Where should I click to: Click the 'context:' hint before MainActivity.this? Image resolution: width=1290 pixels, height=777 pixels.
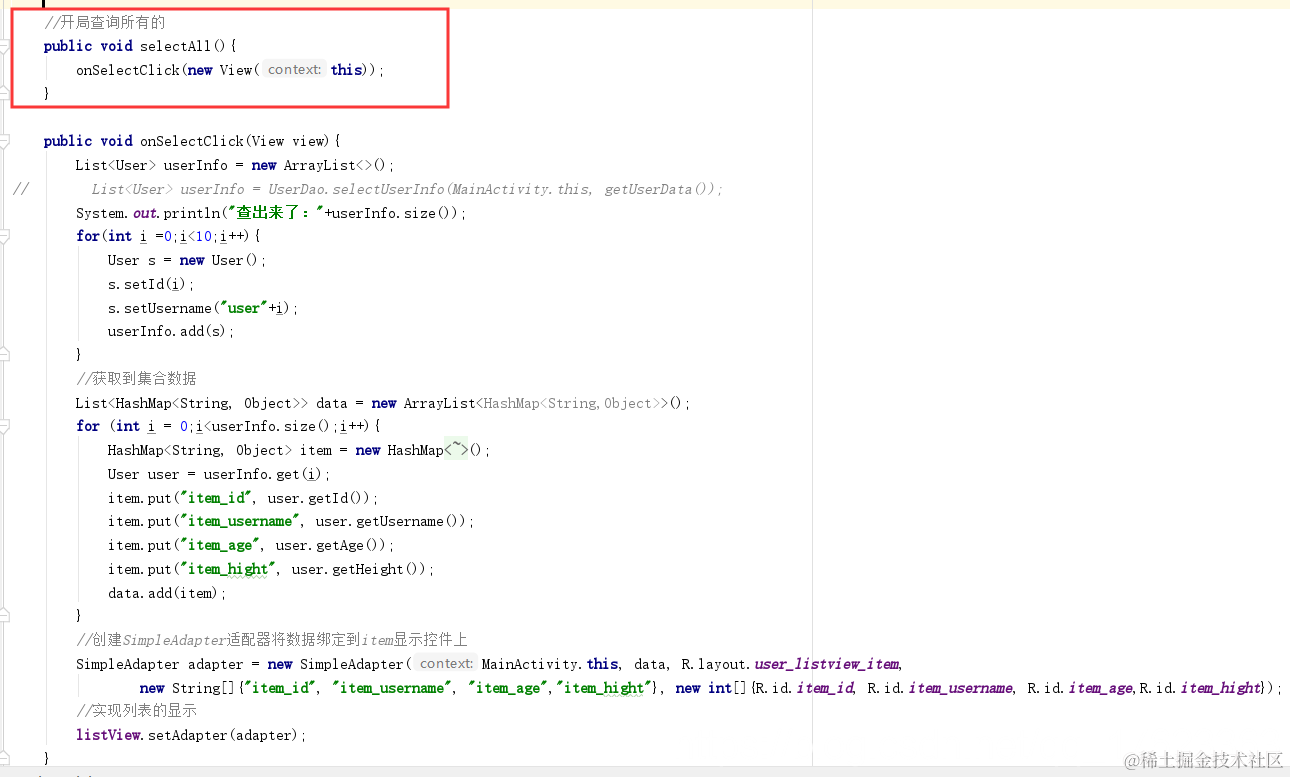click(445, 664)
